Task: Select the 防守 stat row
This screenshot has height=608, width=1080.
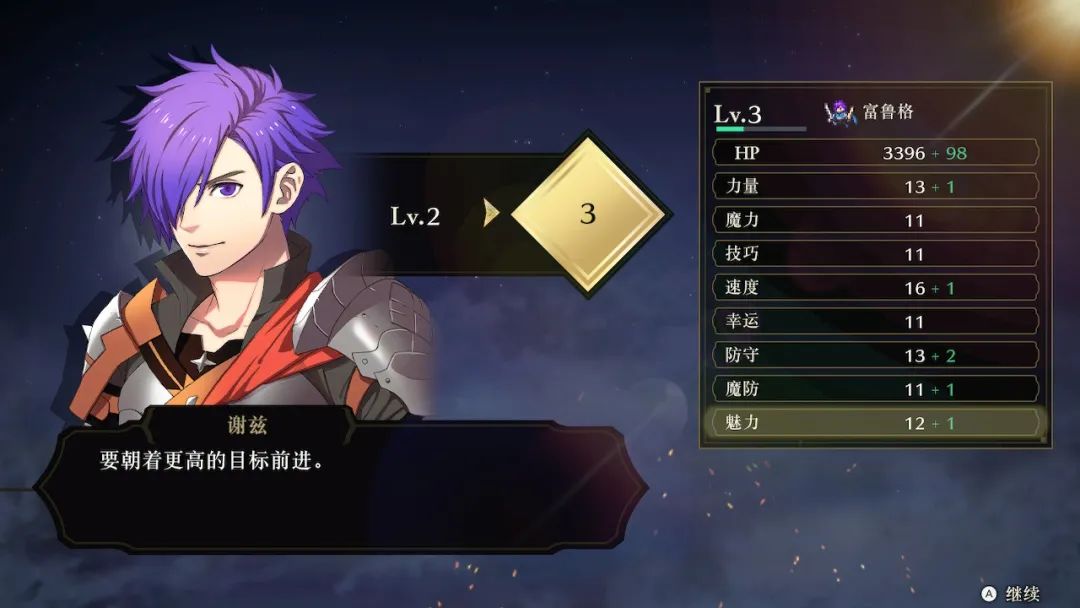Action: [875, 355]
